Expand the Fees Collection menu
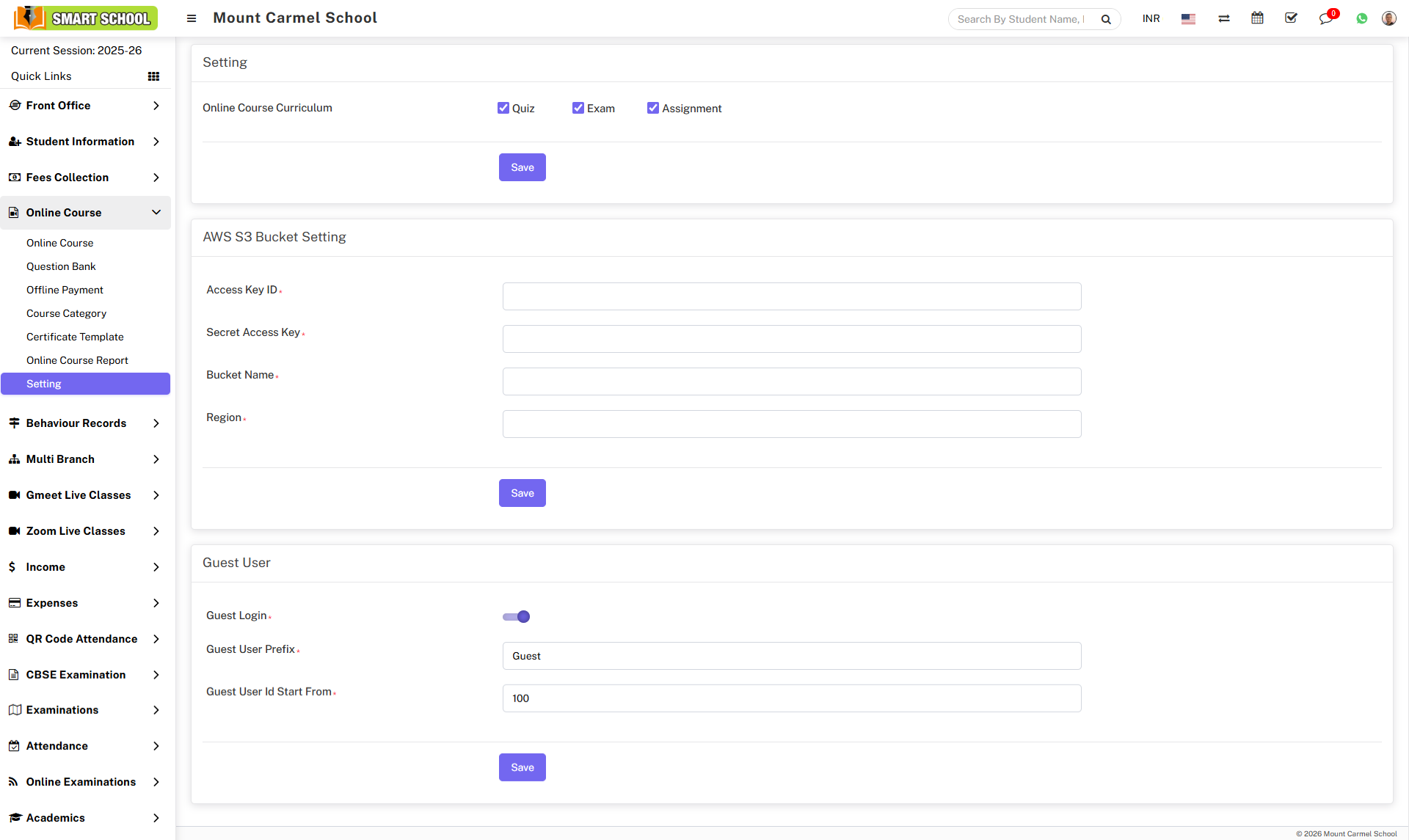Screen dimensions: 1409x840 click(85, 178)
